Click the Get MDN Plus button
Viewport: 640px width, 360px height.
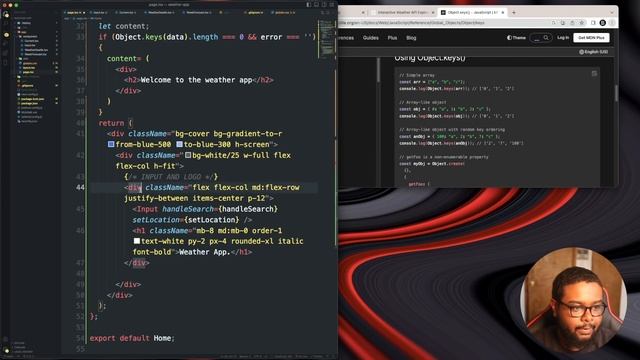tap(591, 38)
